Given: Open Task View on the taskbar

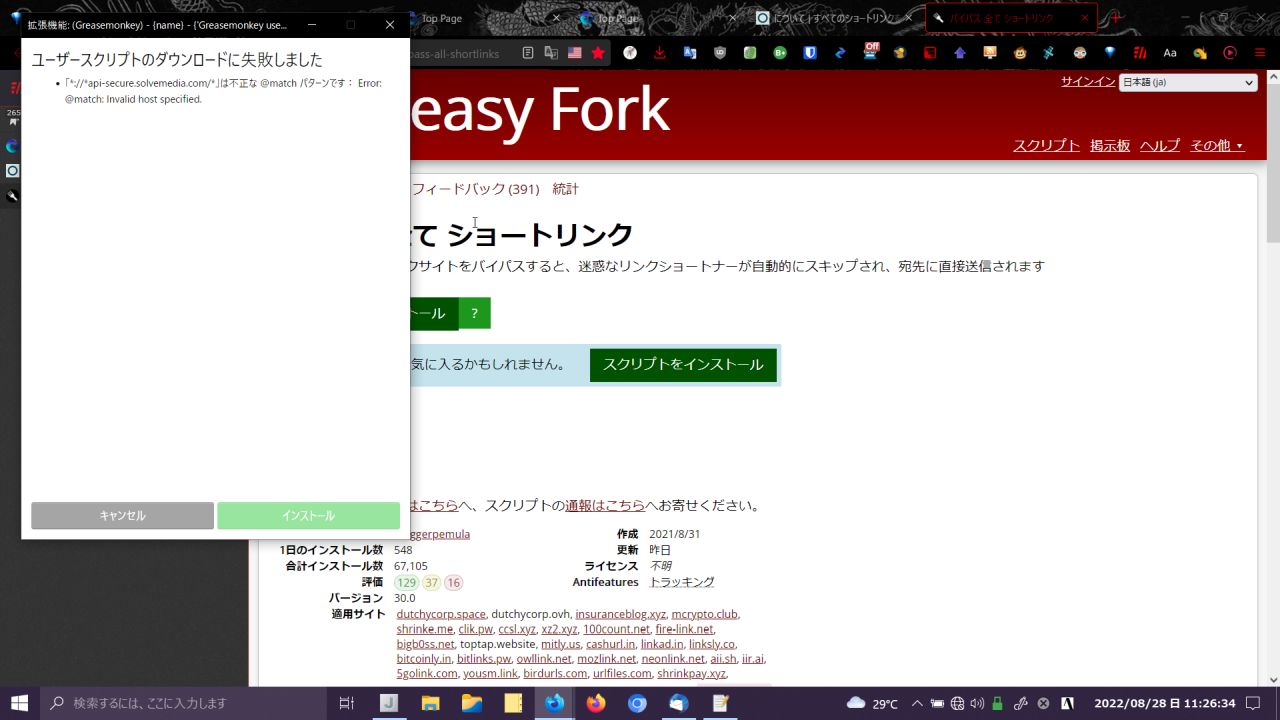Looking at the screenshot, I should (x=347, y=703).
